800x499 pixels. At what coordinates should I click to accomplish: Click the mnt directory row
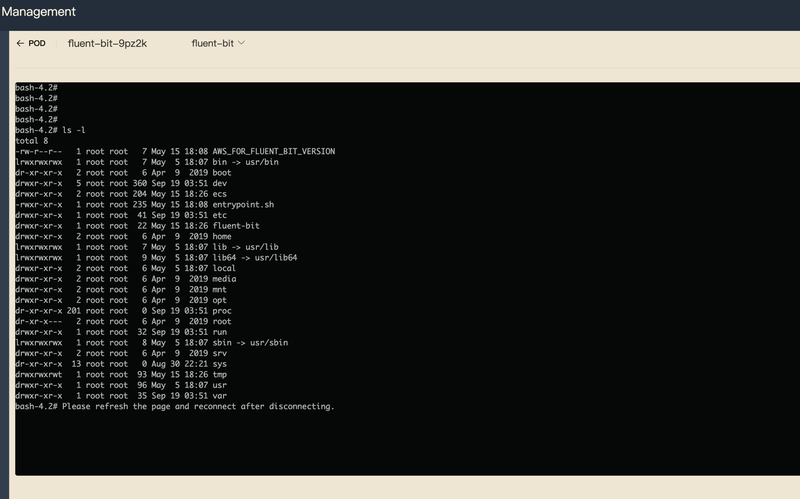[121, 290]
